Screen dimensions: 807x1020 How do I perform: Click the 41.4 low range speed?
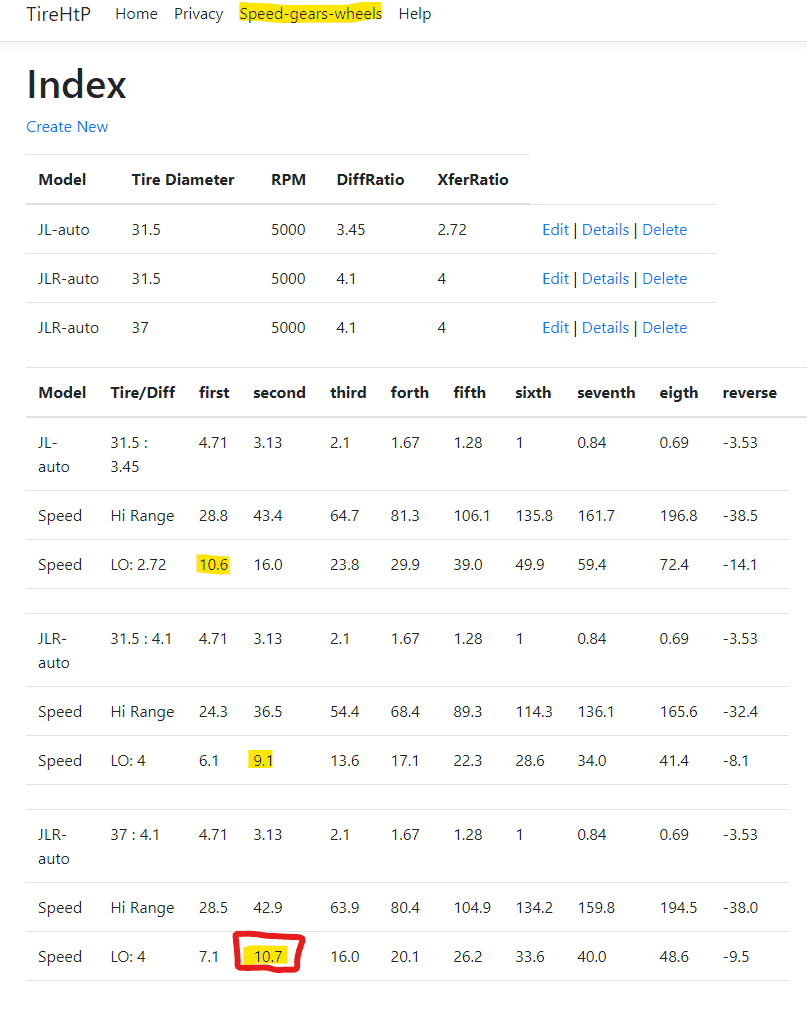[674, 760]
